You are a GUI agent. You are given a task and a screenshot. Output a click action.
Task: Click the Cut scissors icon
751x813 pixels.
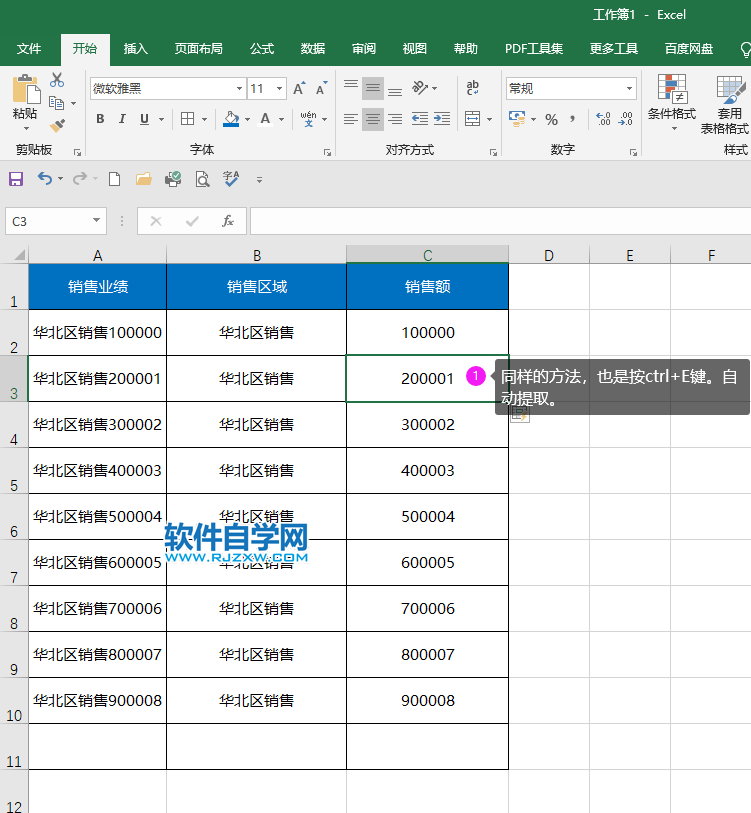click(57, 80)
